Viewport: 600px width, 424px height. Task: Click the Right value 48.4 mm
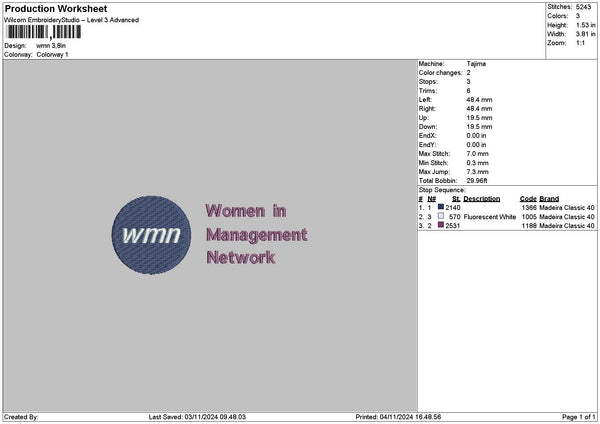(x=479, y=109)
